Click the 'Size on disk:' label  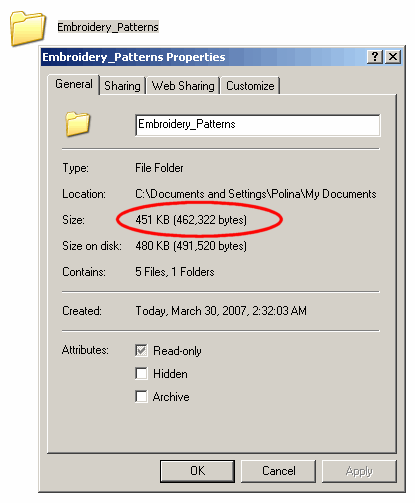[x=92, y=246]
